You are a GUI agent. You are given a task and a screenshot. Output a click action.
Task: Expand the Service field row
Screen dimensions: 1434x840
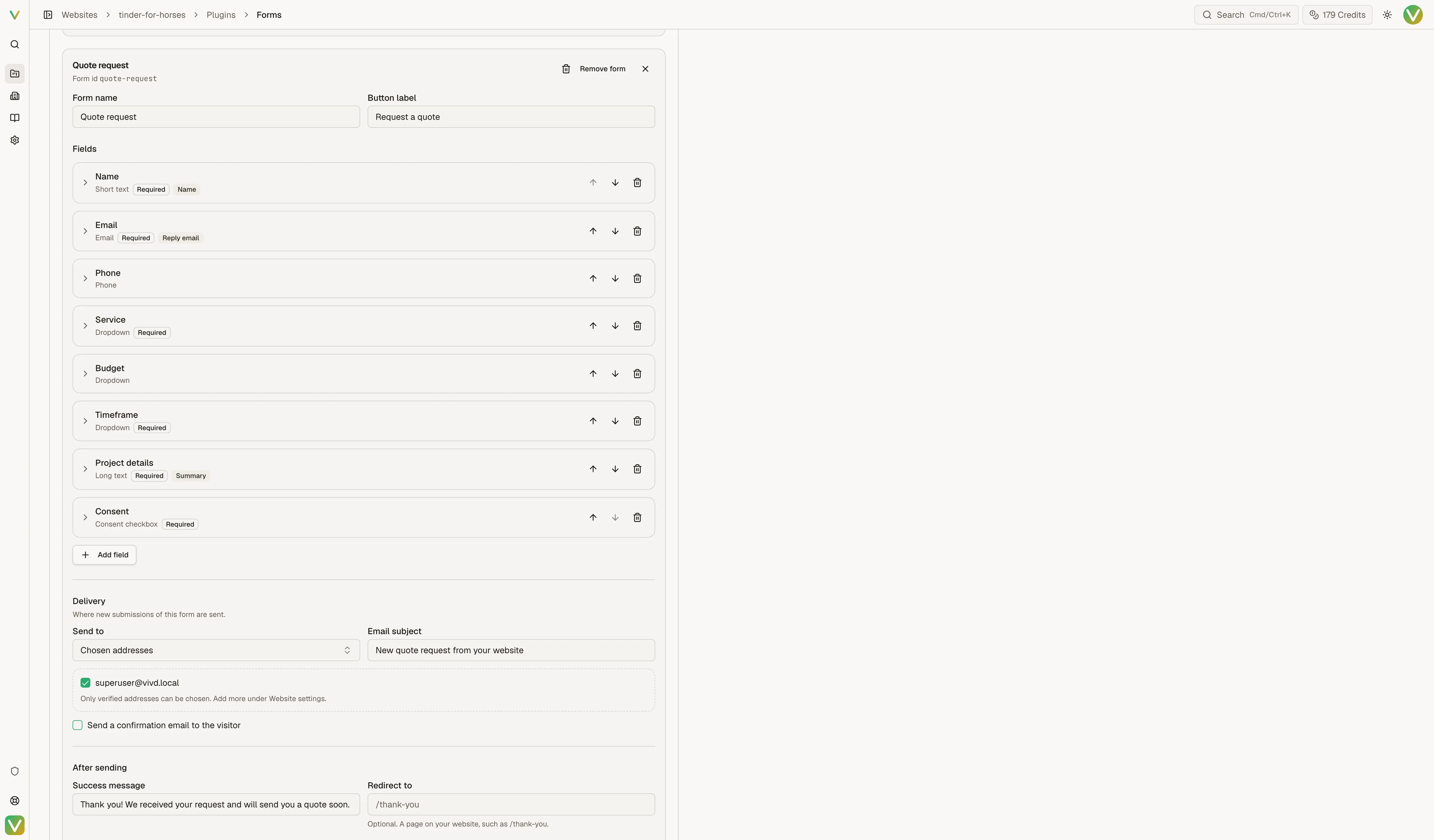coord(85,326)
